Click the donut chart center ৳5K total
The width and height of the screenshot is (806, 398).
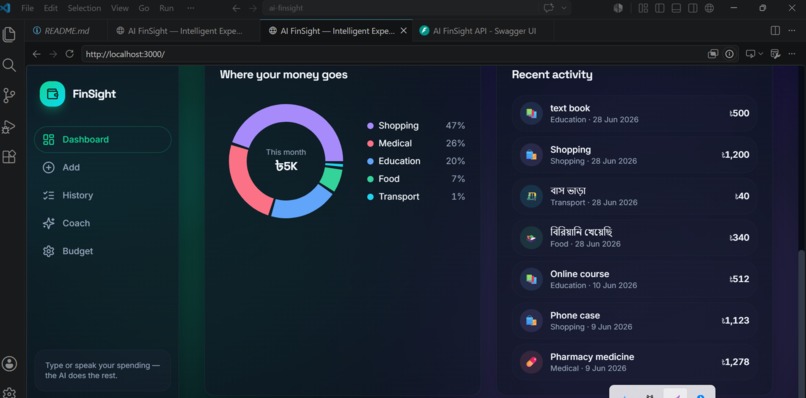click(x=286, y=166)
